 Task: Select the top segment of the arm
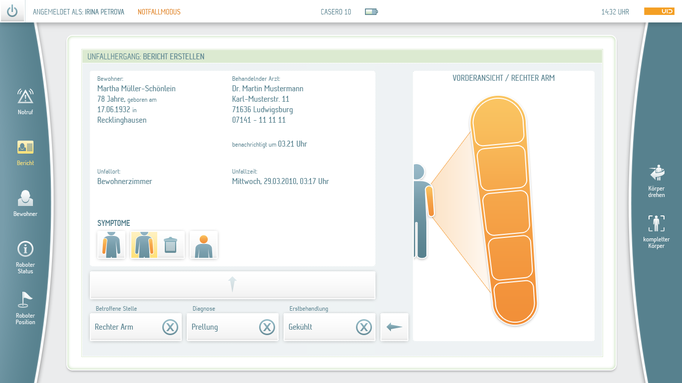point(498,121)
